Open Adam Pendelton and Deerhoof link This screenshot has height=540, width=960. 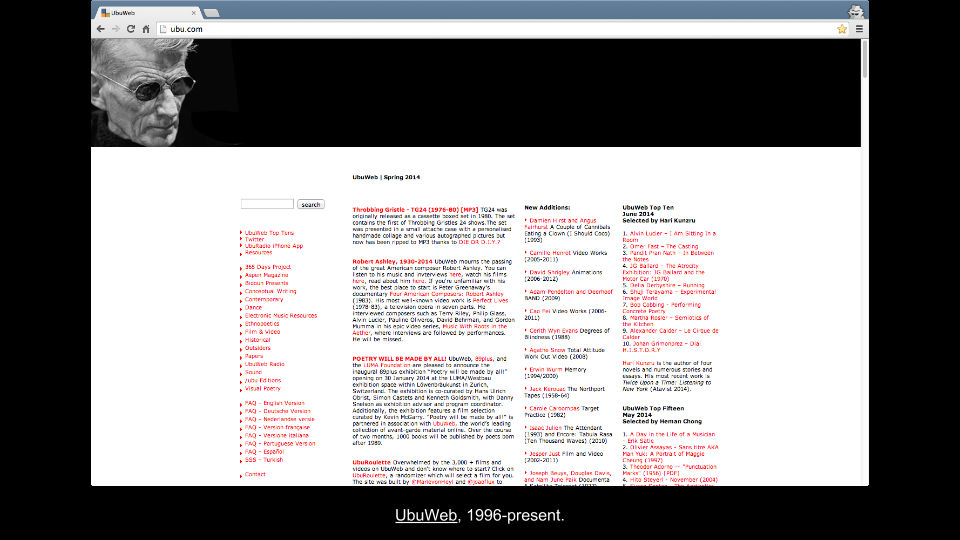571,292
